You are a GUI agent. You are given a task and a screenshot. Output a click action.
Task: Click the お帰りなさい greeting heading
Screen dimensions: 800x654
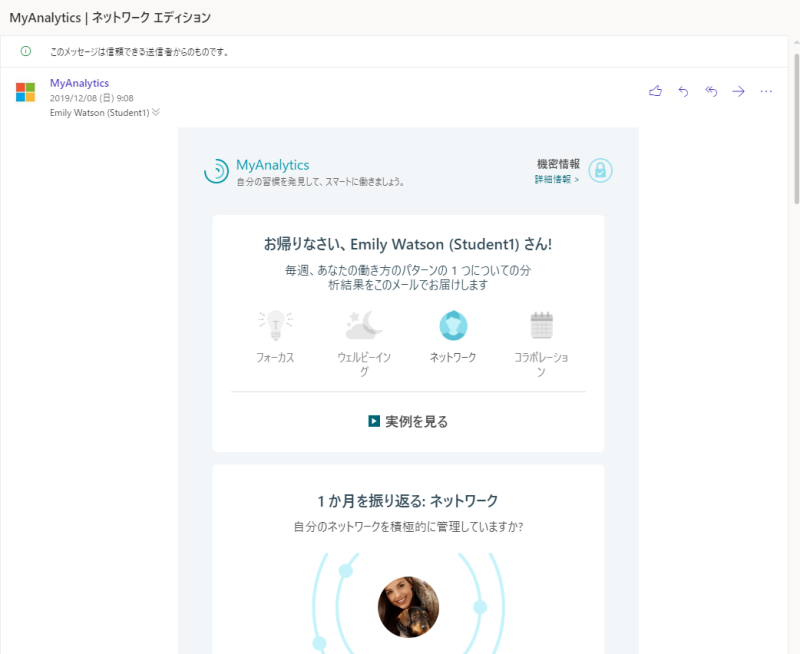click(408, 244)
